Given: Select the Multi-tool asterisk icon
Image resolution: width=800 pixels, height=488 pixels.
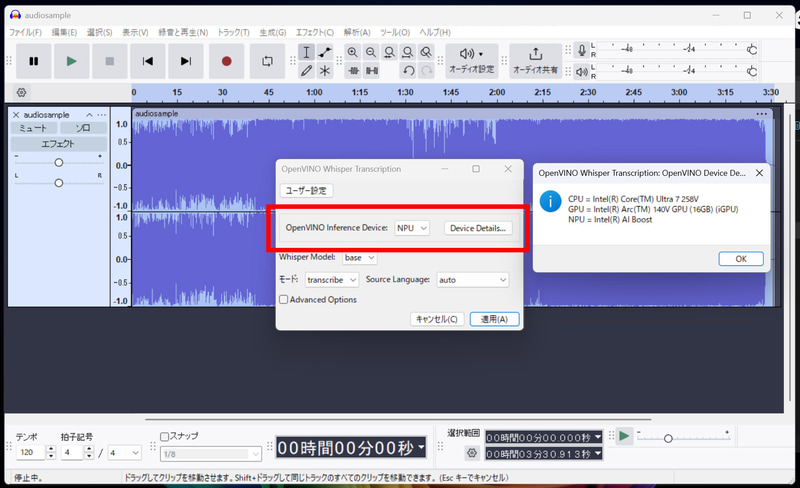Looking at the screenshot, I should tap(324, 70).
